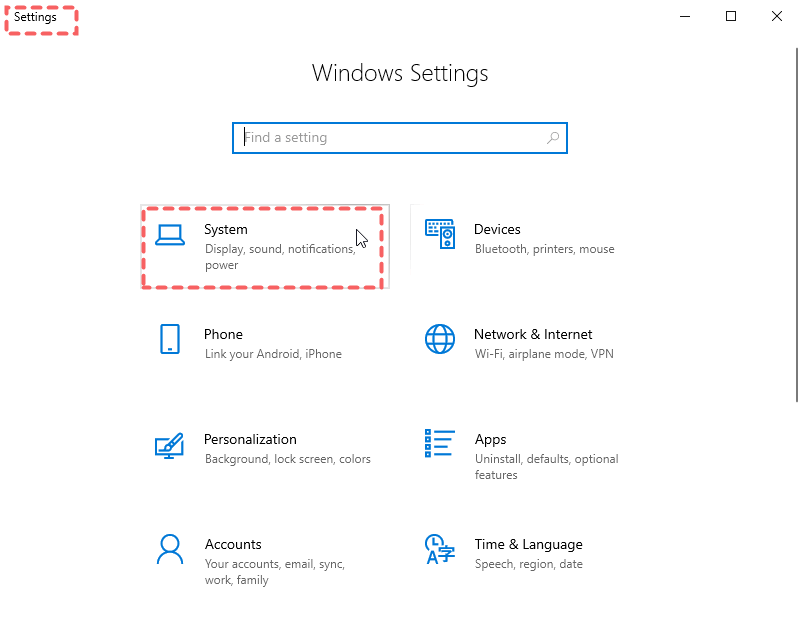
Task: Click "Link your Android, iPhone" description
Action: point(273,354)
